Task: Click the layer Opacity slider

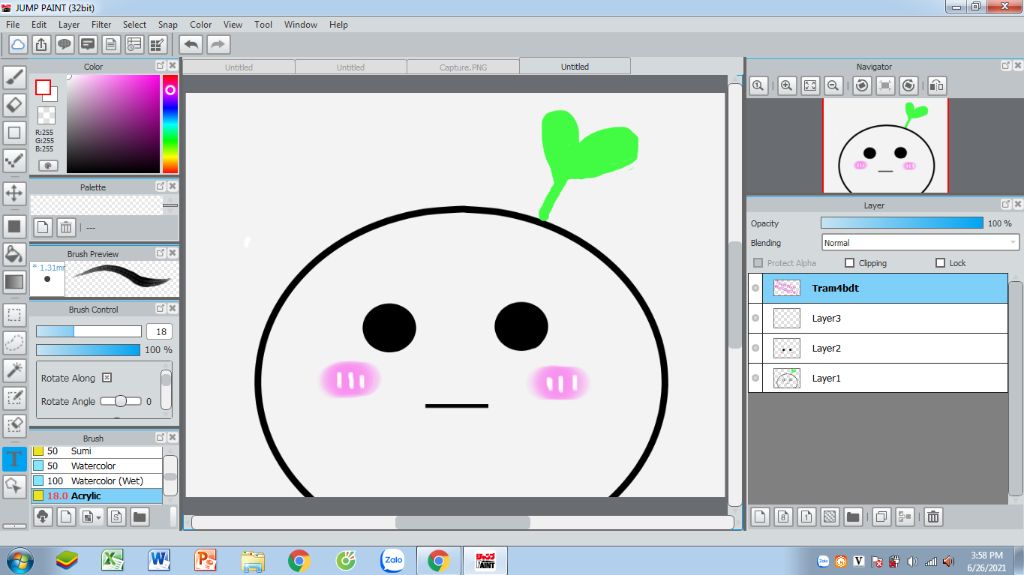Action: (902, 223)
